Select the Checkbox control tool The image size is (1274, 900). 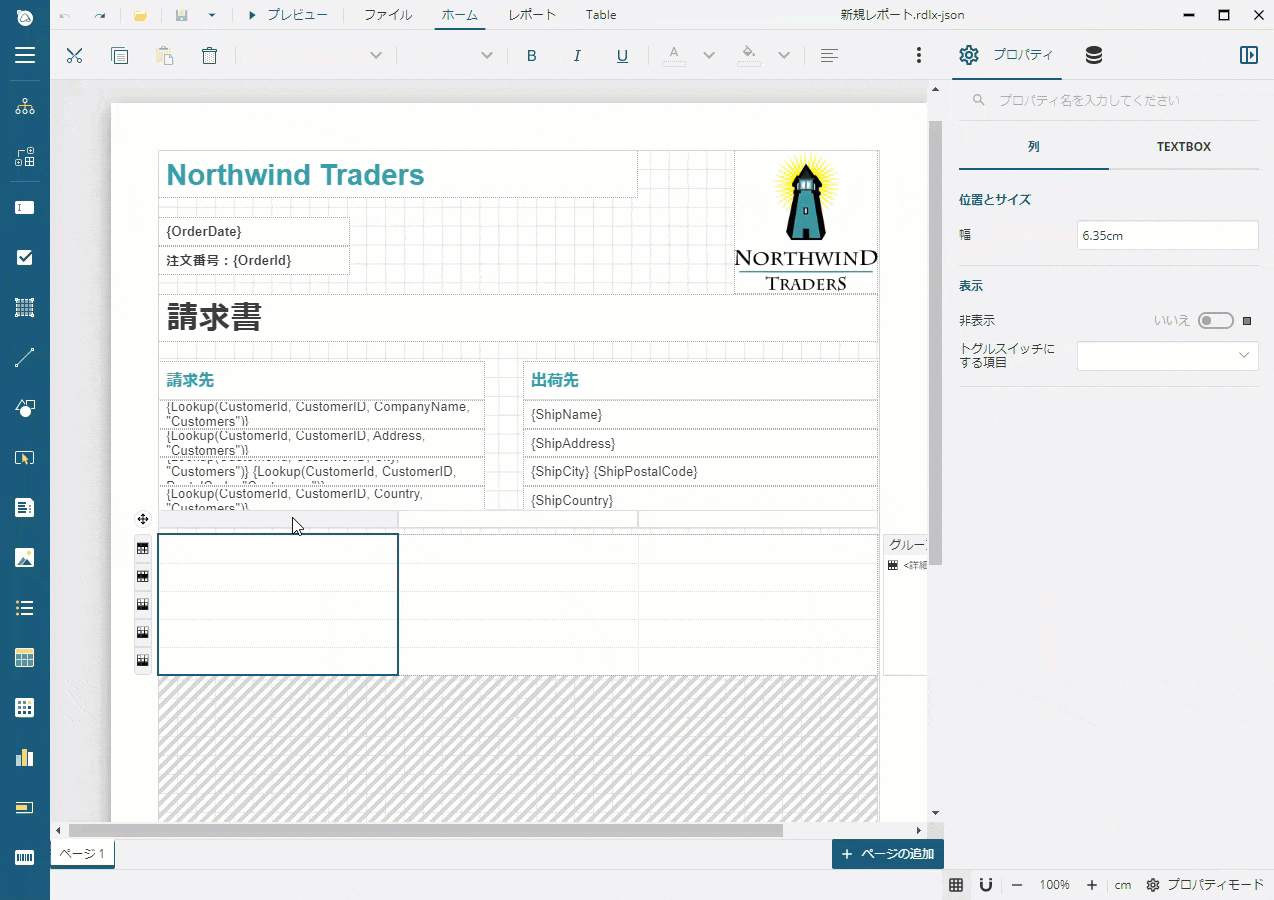[x=24, y=257]
